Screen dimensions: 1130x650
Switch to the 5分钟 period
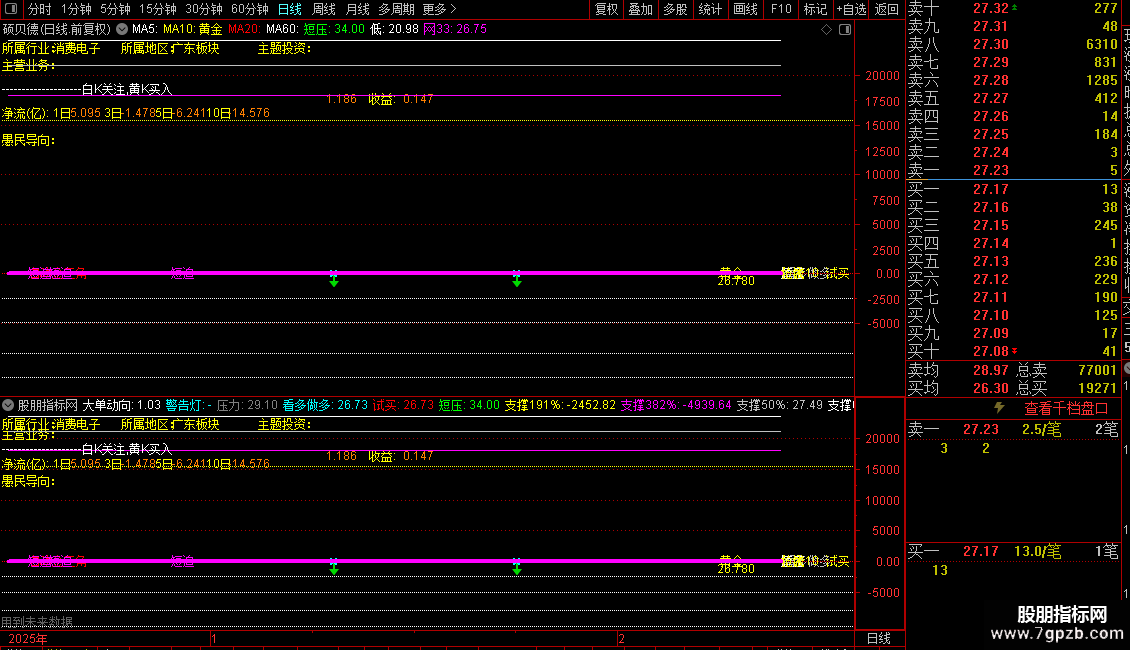[x=115, y=9]
